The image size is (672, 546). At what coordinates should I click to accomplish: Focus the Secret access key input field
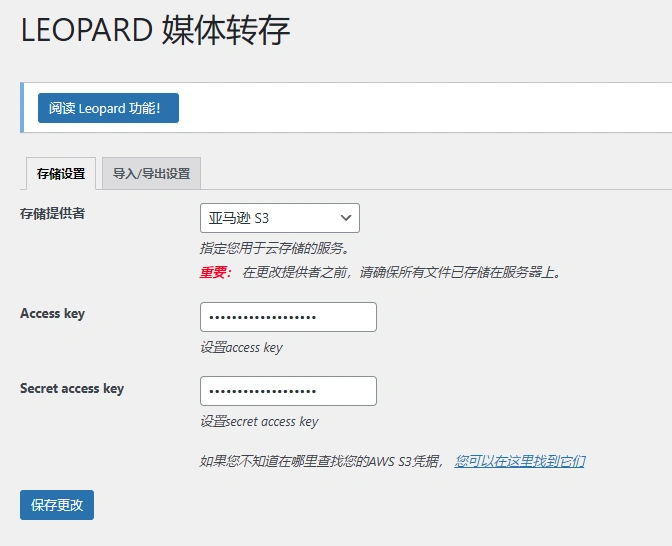(288, 391)
